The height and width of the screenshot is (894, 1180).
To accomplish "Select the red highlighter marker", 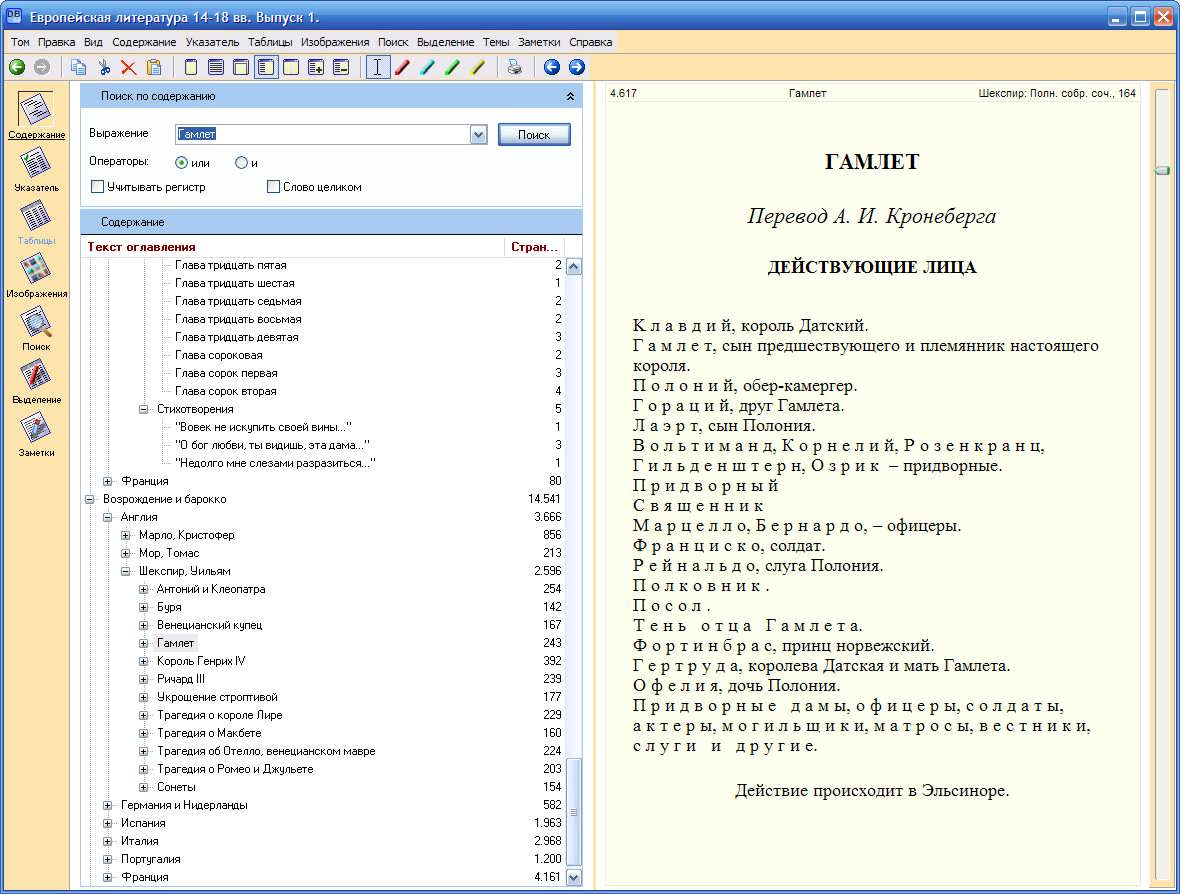I will (403, 67).
